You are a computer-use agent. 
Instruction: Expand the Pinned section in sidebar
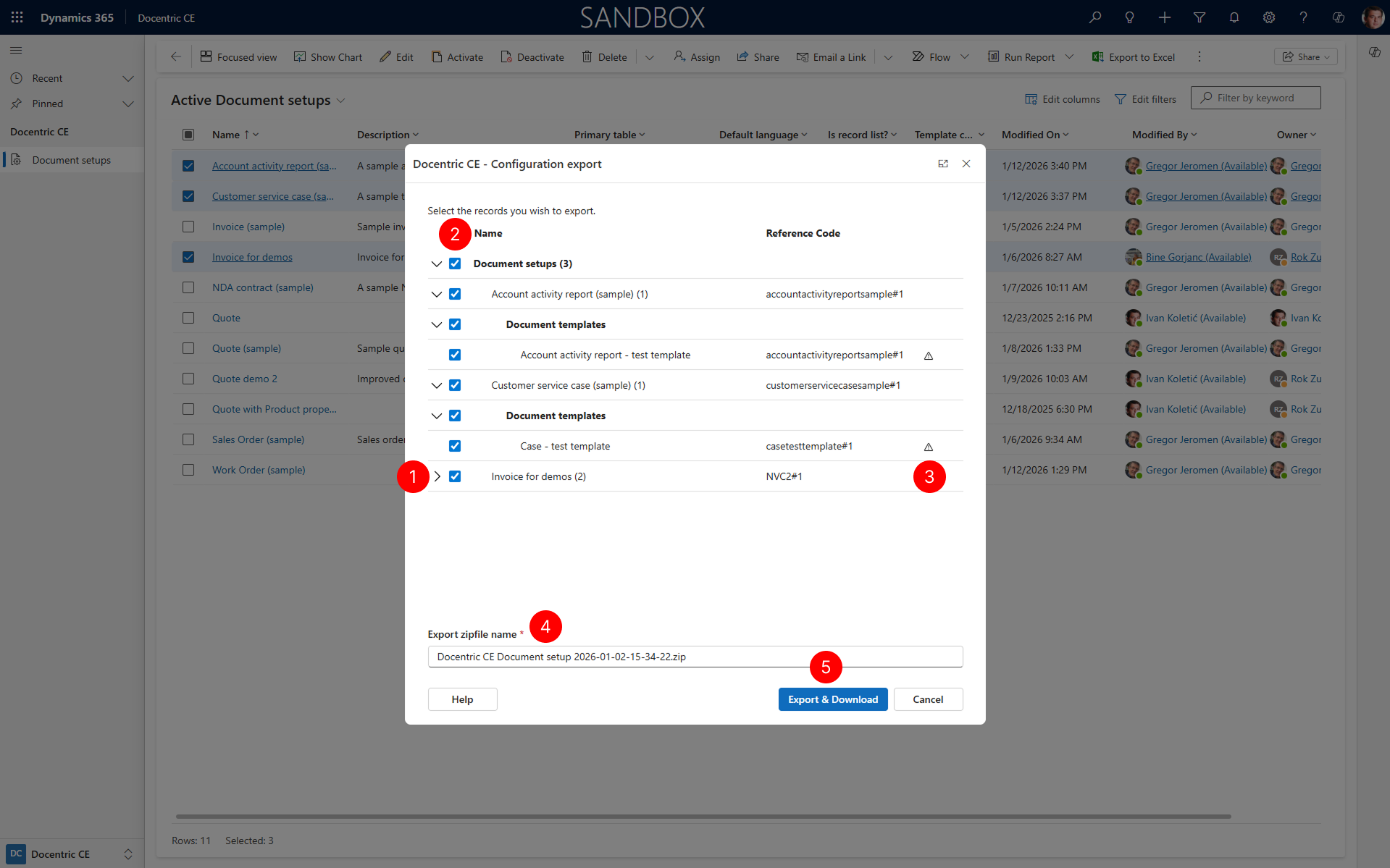point(128,104)
